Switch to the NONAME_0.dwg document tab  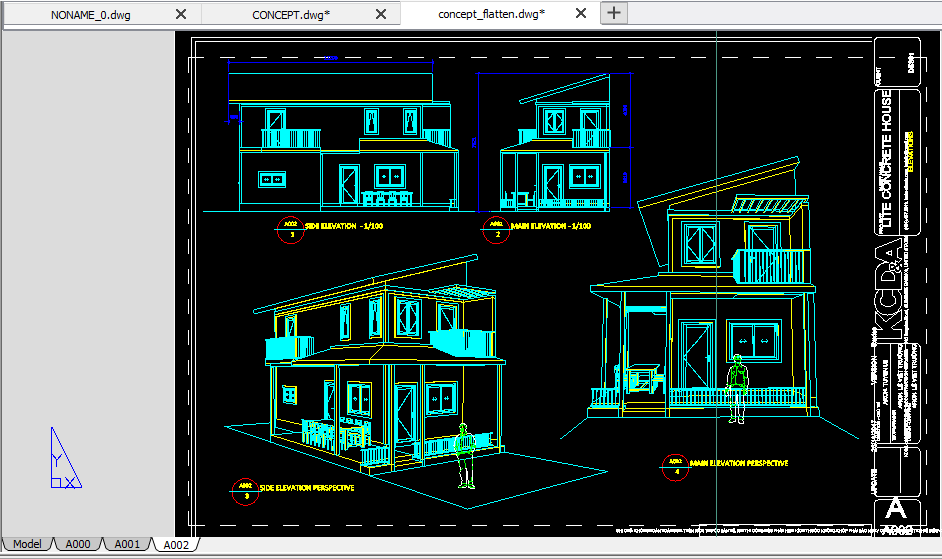(x=91, y=15)
